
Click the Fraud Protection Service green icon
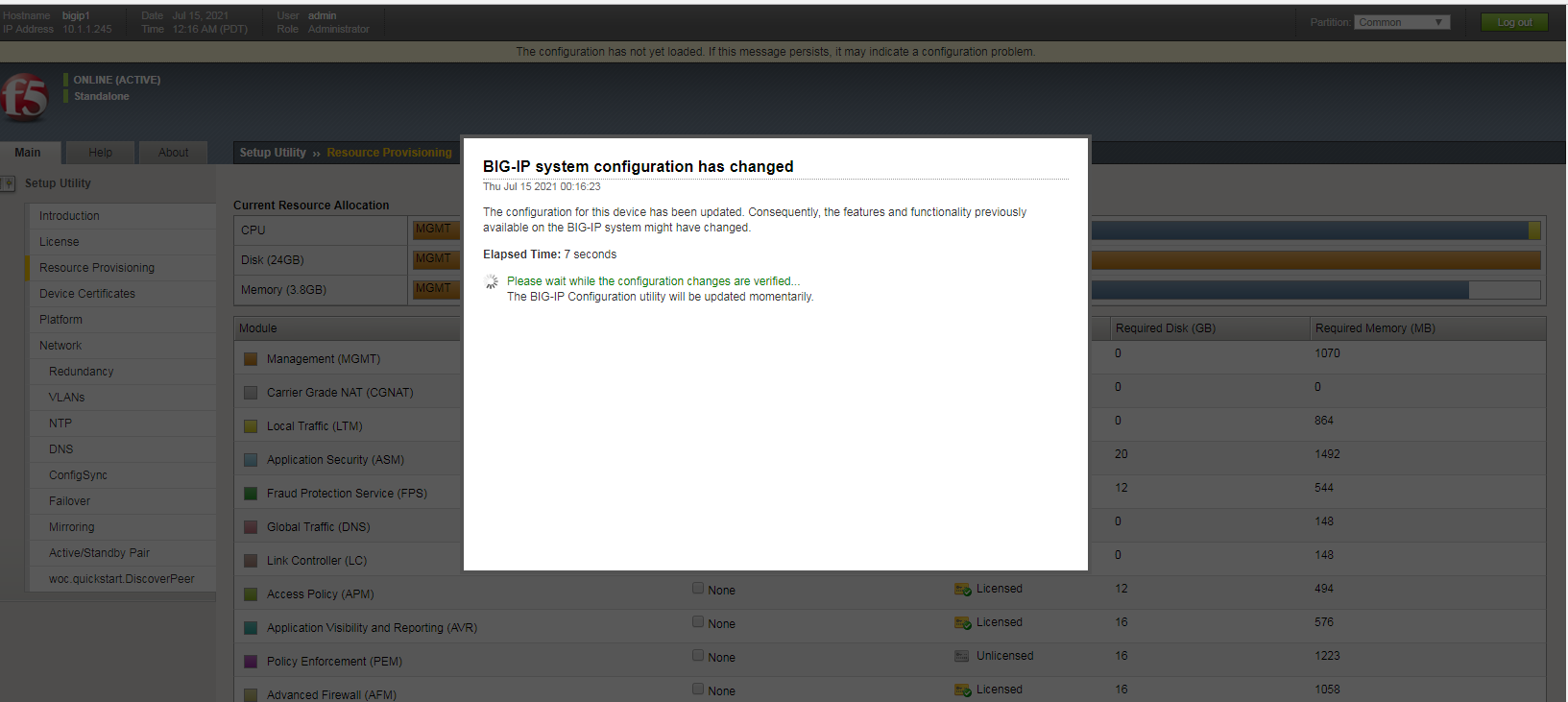click(x=251, y=494)
